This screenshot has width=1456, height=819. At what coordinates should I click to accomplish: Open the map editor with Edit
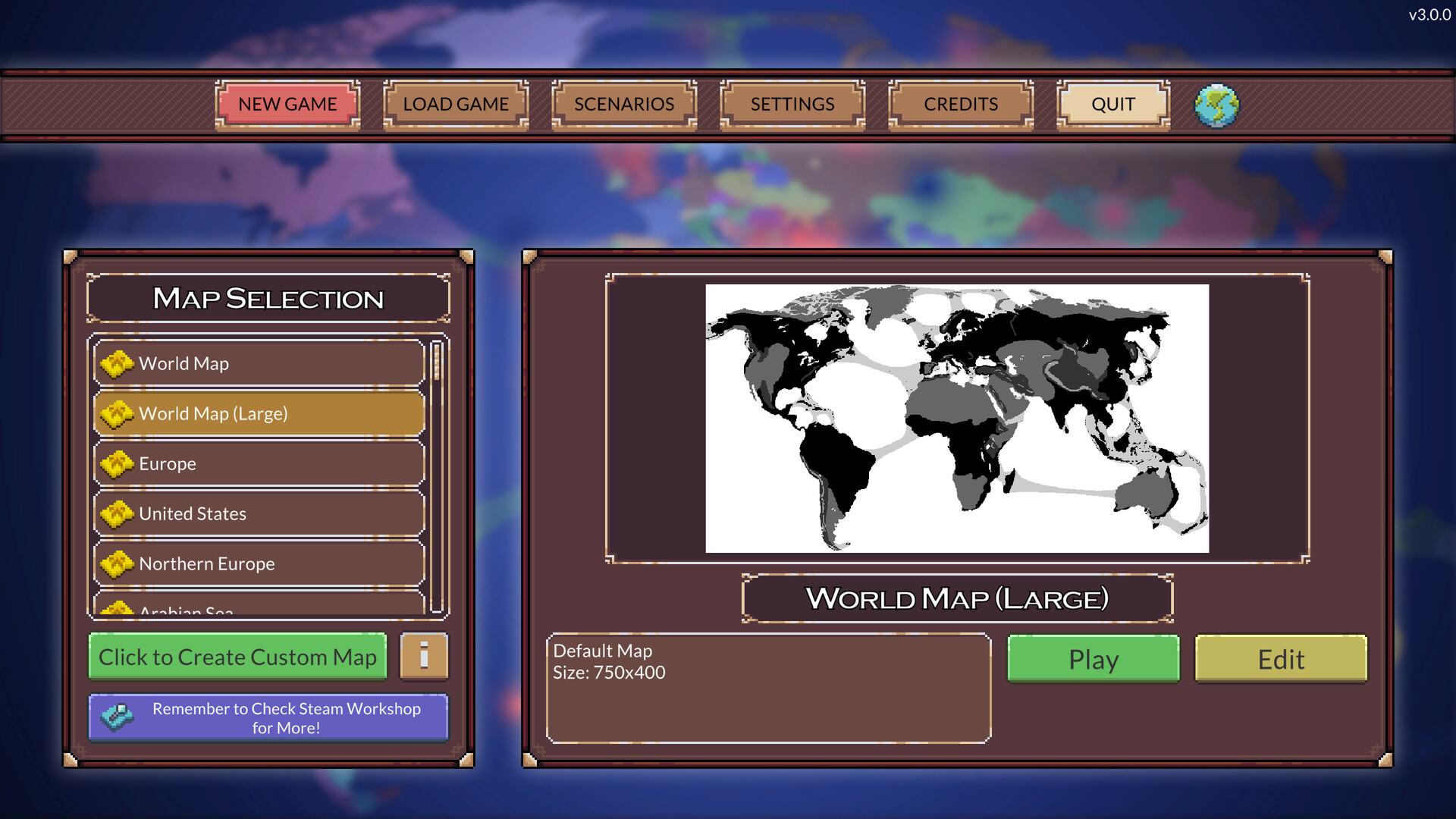[x=1280, y=658]
